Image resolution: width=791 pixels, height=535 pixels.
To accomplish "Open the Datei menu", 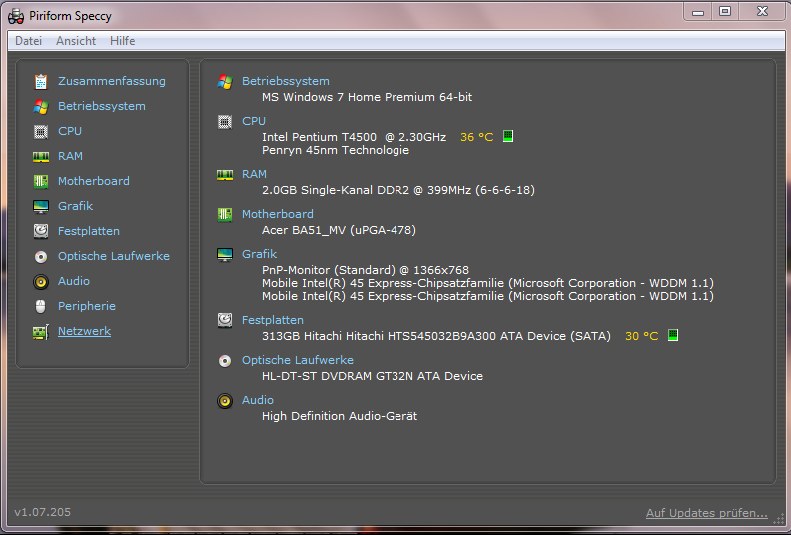I will 28,41.
